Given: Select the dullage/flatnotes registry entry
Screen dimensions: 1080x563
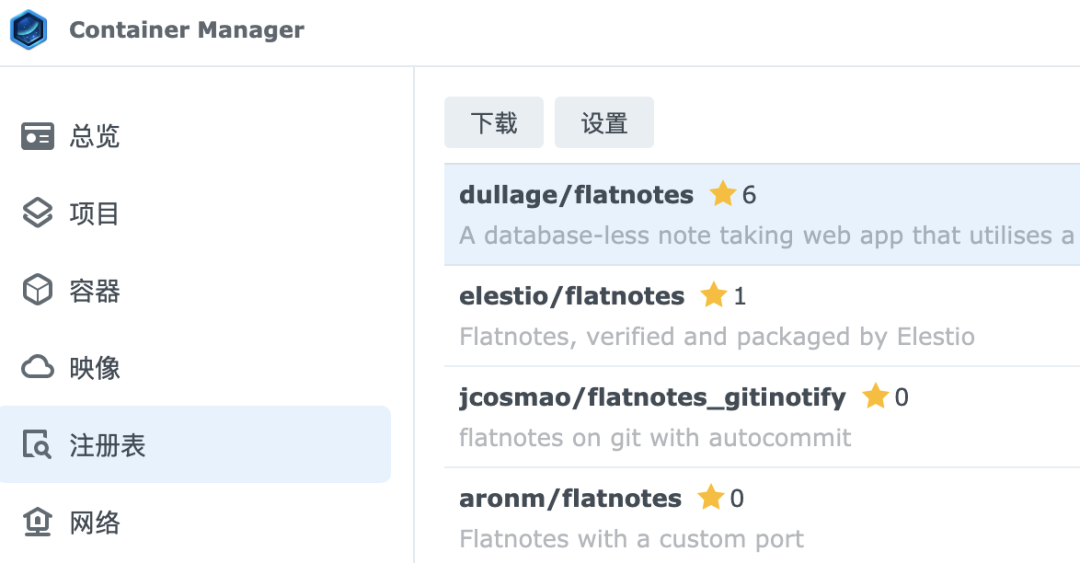Looking at the screenshot, I should [x=760, y=215].
